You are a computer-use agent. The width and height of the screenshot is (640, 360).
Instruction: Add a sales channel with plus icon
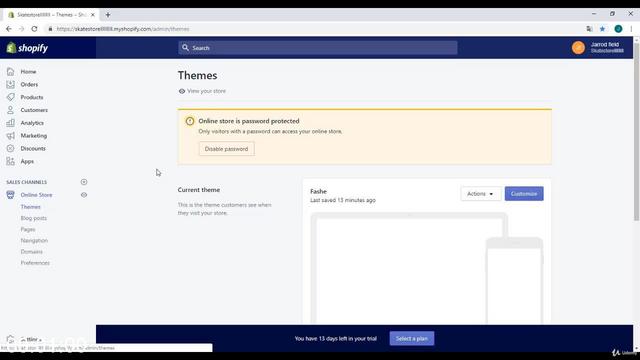(84, 182)
